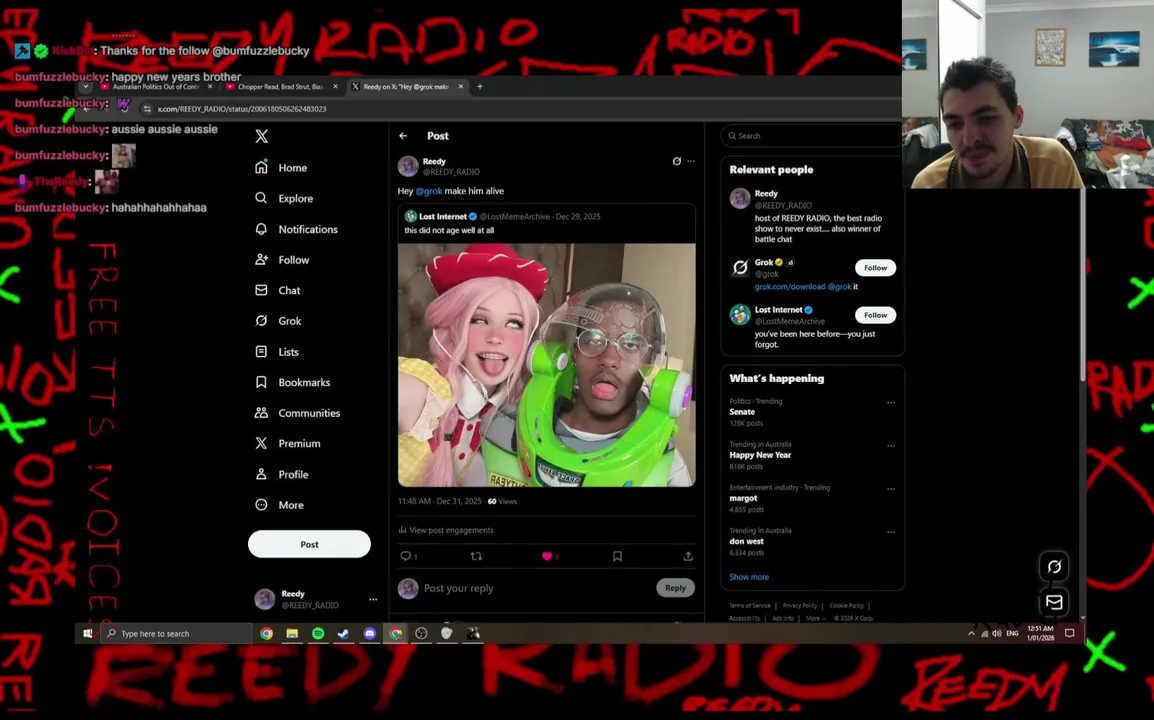Click the X Search box

pos(812,135)
